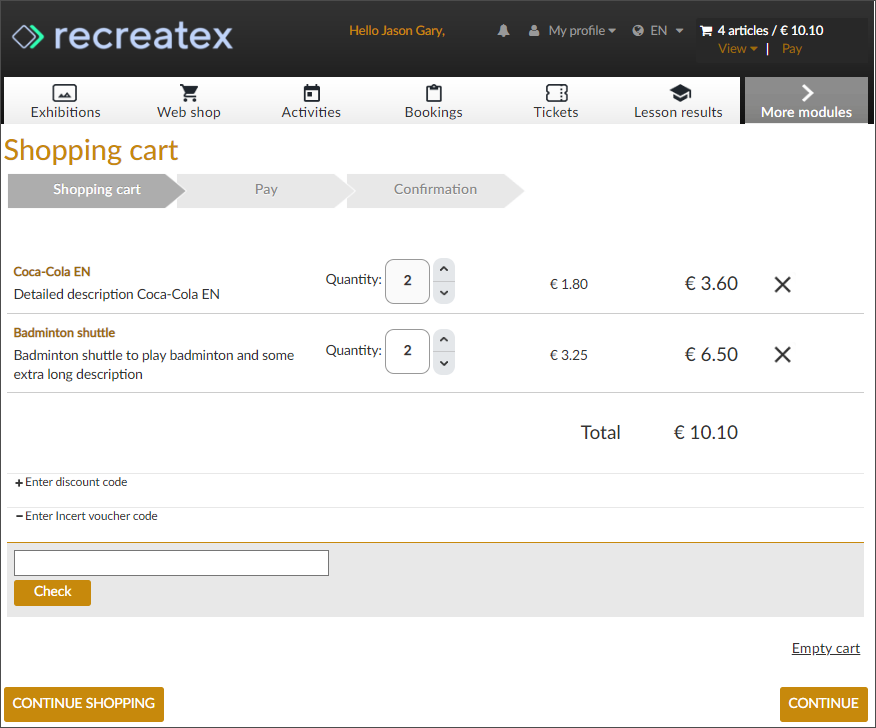The width and height of the screenshot is (876, 728).
Task: Expand the Enter discount code section
Action: click(70, 481)
